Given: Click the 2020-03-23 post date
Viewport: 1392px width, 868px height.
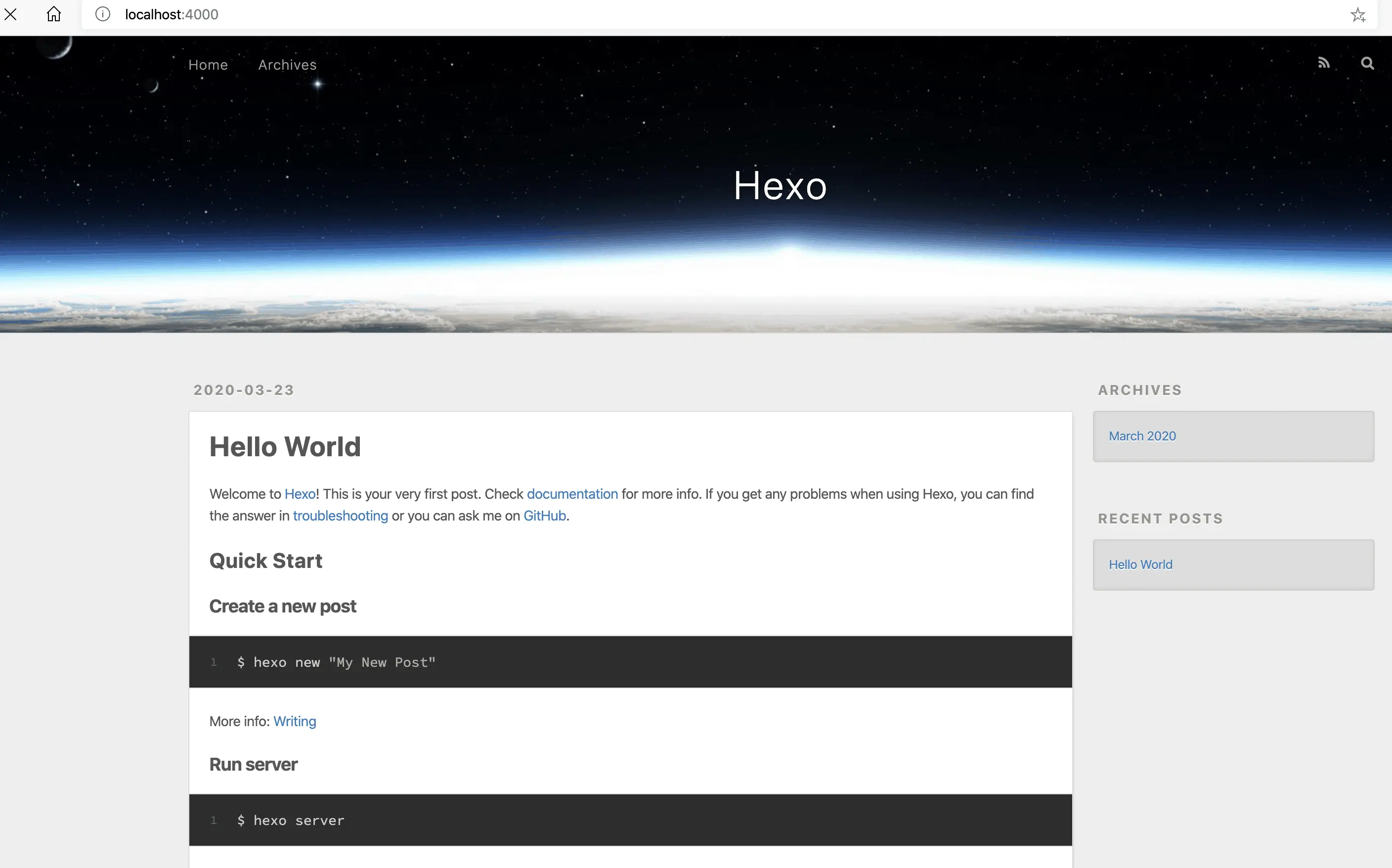Looking at the screenshot, I should pyautogui.click(x=243, y=391).
